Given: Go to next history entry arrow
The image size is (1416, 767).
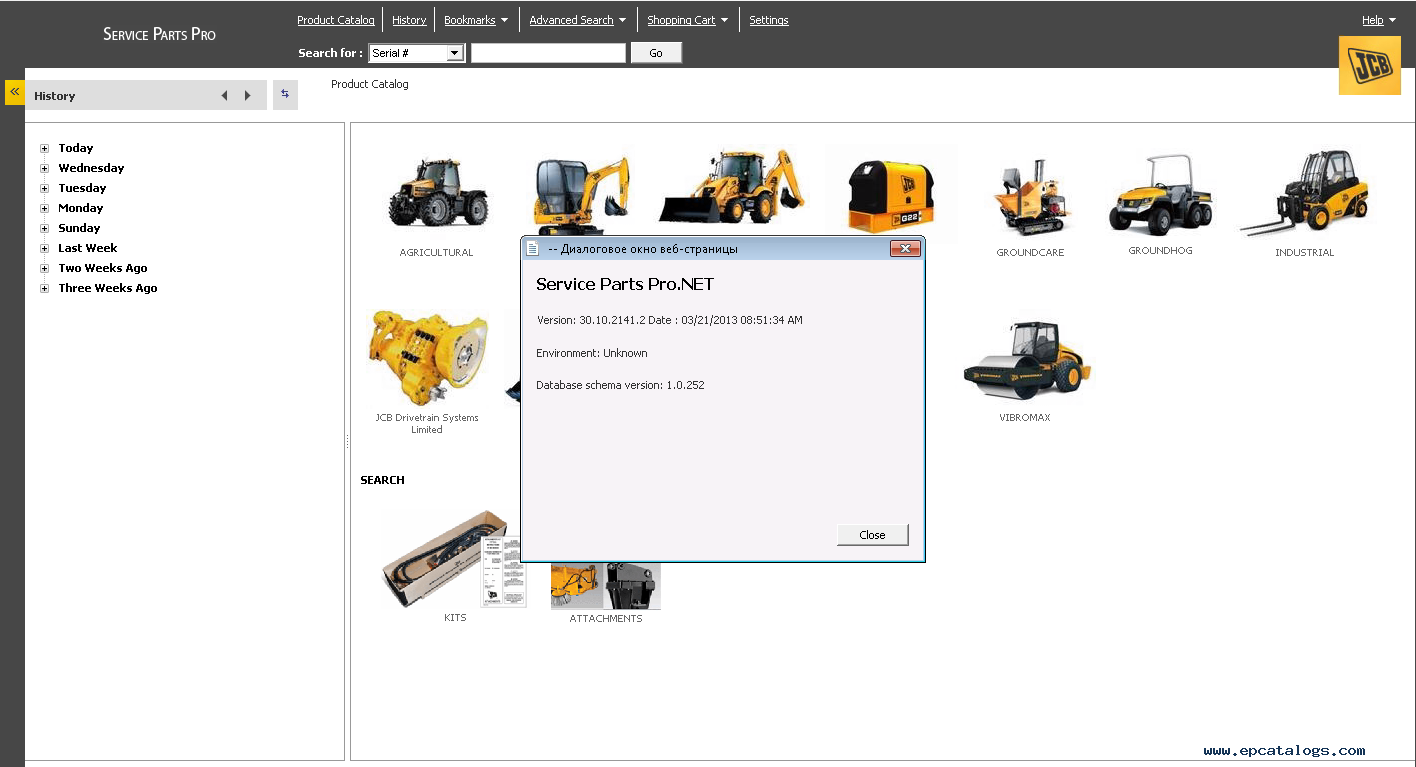Looking at the screenshot, I should pyautogui.click(x=248, y=96).
